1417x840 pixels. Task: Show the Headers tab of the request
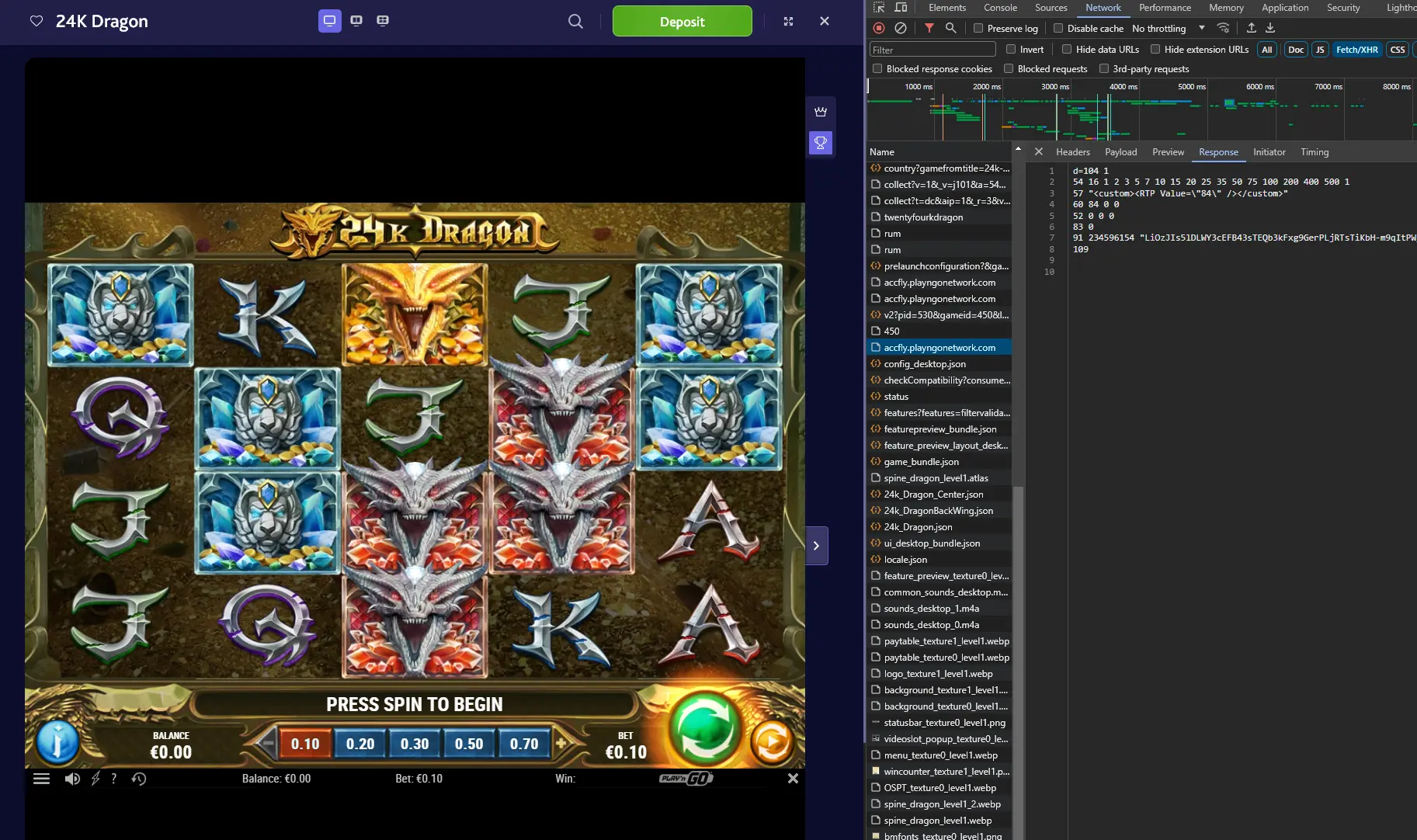(x=1073, y=152)
